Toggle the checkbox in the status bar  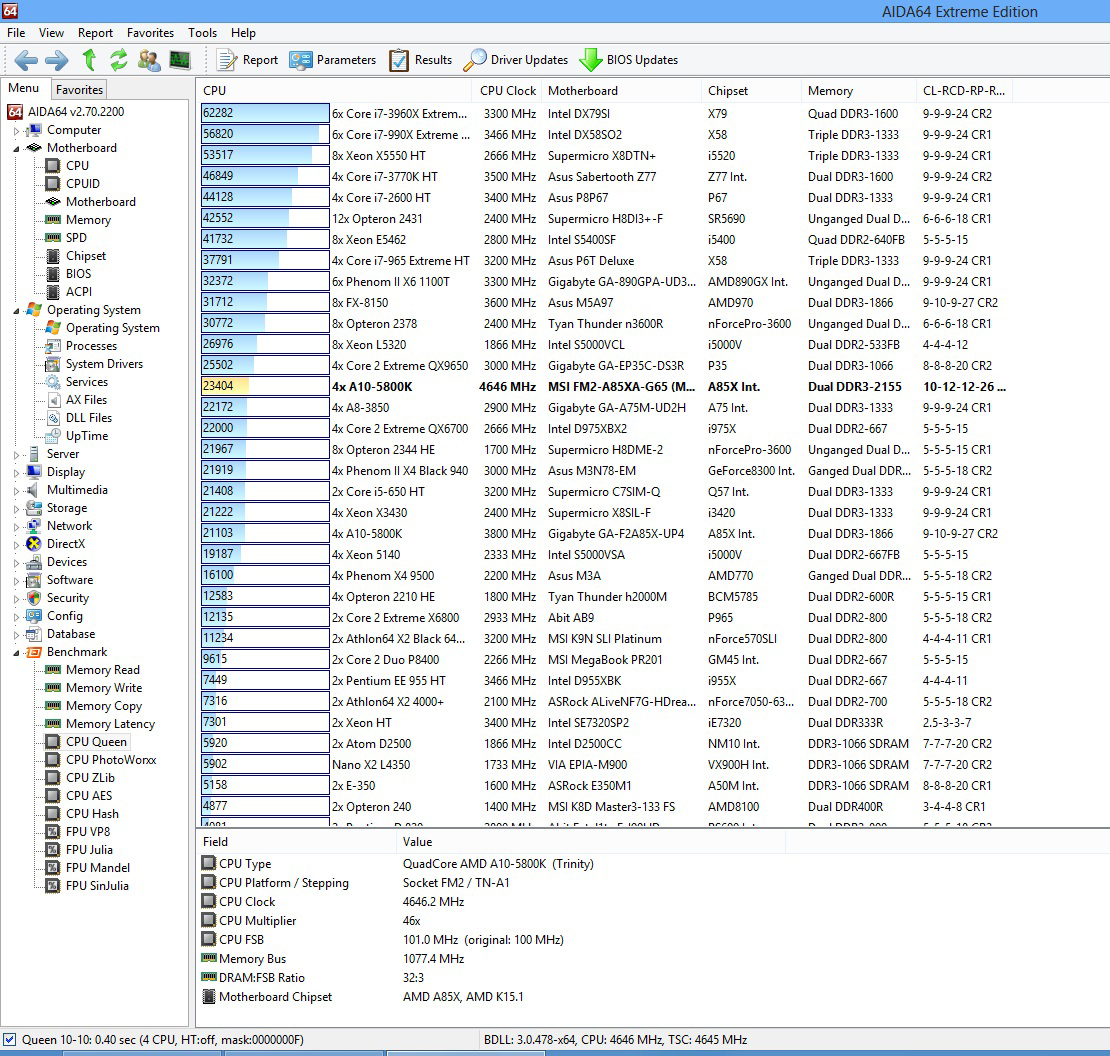(x=9, y=1040)
